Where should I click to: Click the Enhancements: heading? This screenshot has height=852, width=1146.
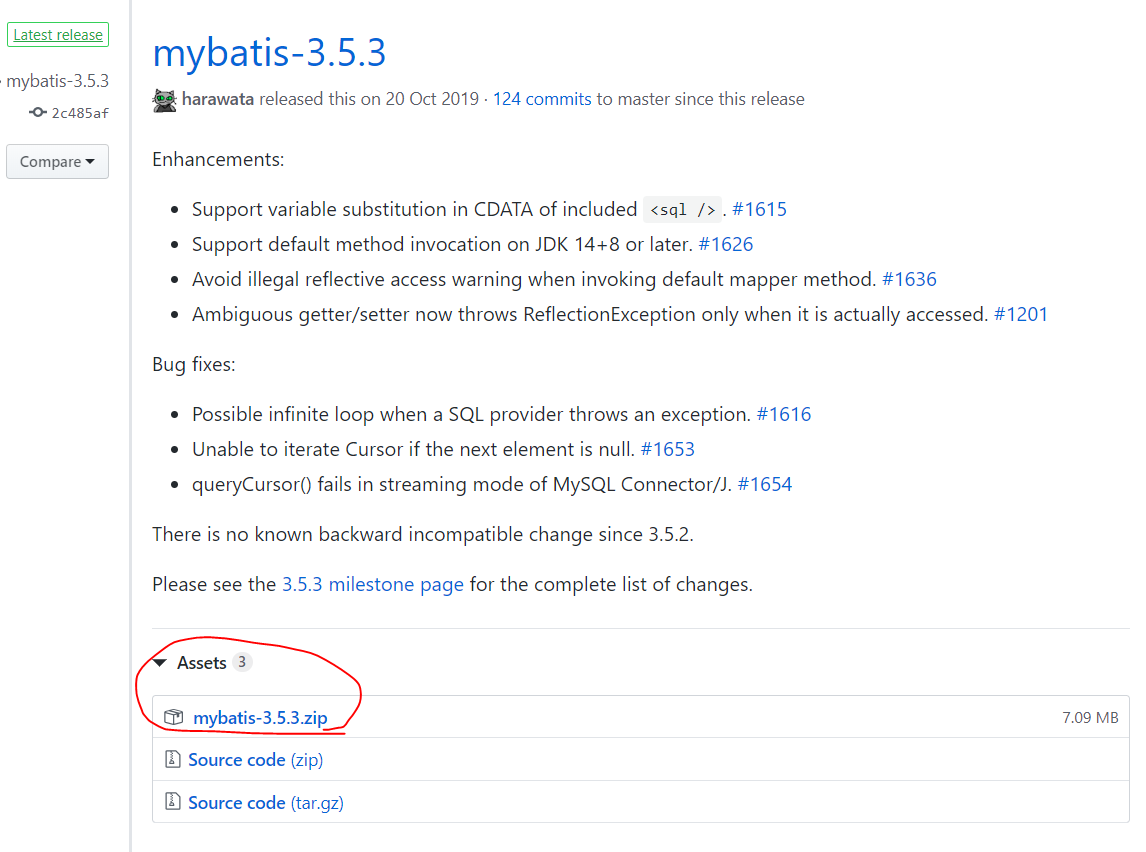[218, 159]
